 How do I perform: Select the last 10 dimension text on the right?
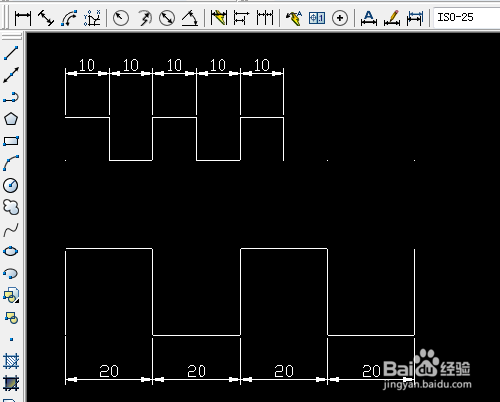pos(262,65)
